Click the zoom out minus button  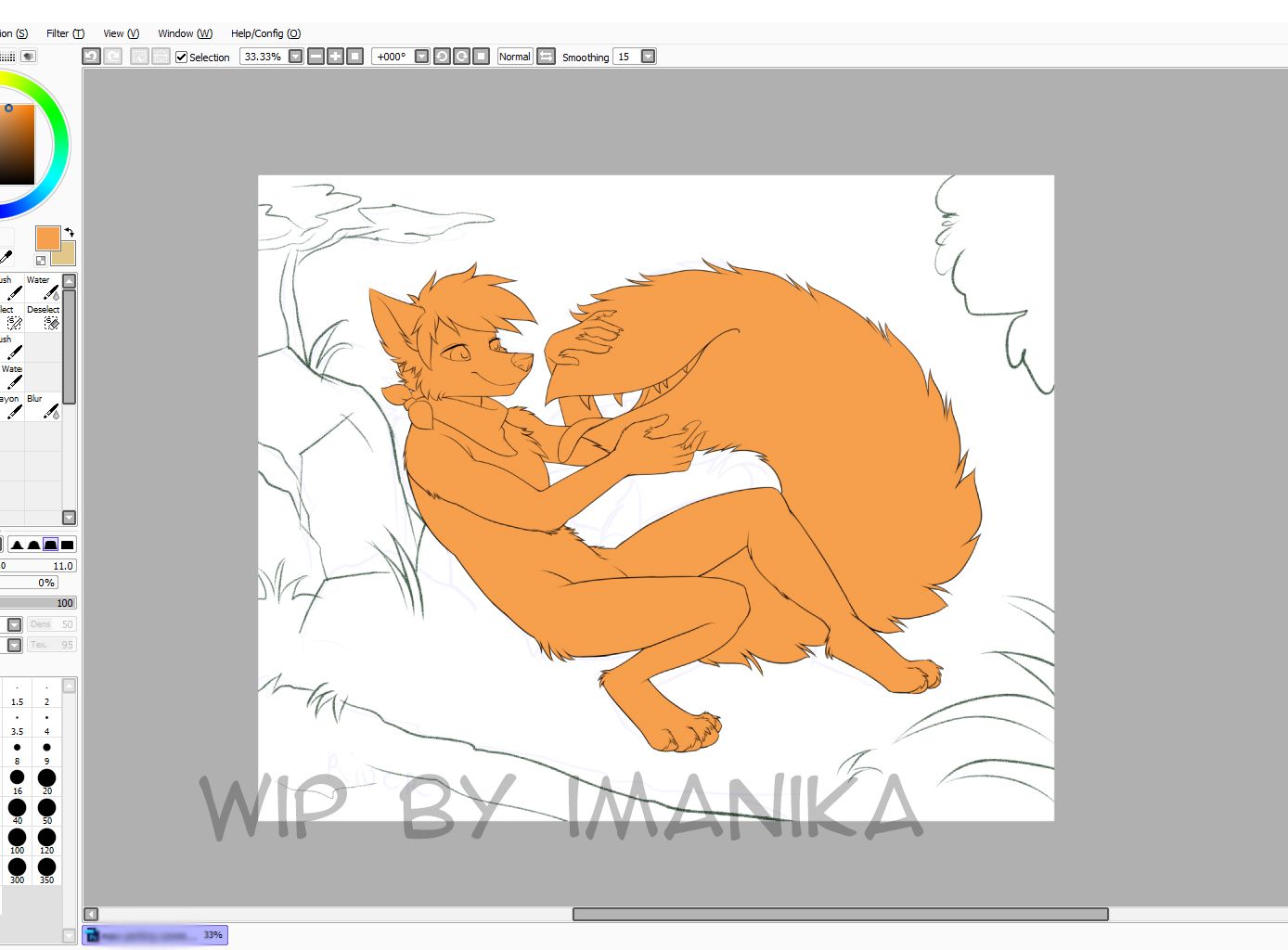pos(316,57)
